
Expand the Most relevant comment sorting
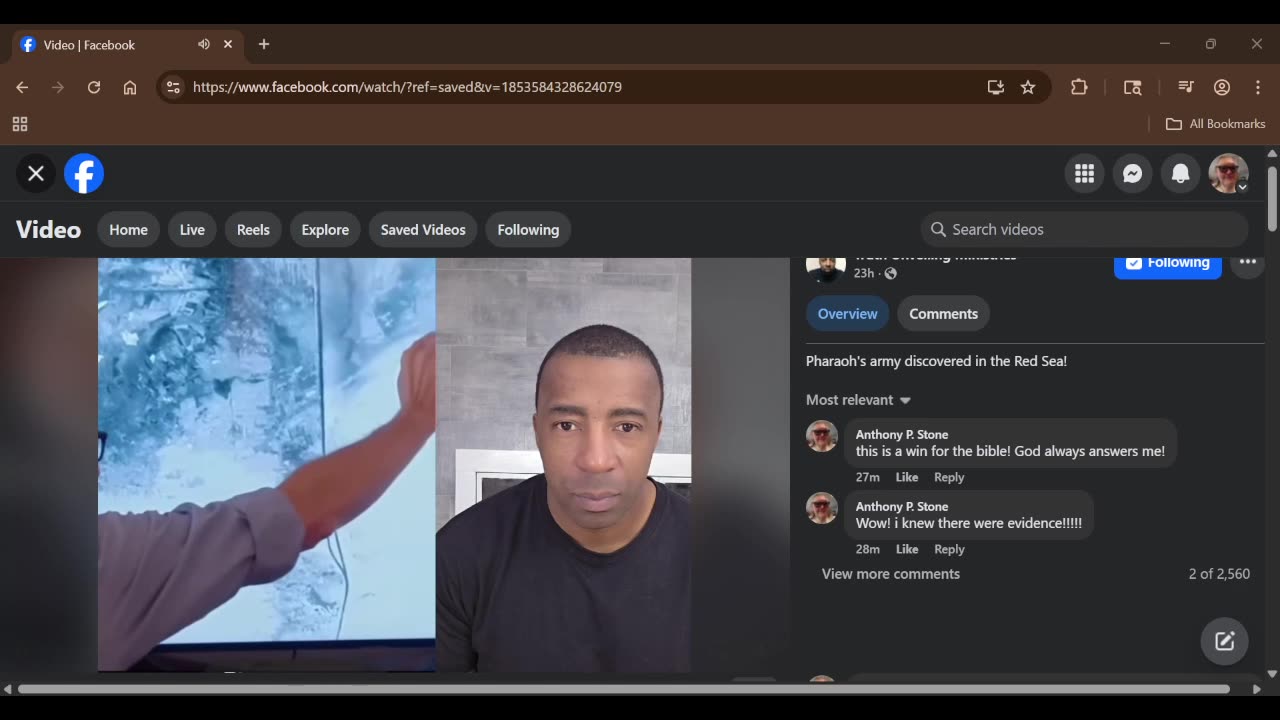click(x=858, y=400)
